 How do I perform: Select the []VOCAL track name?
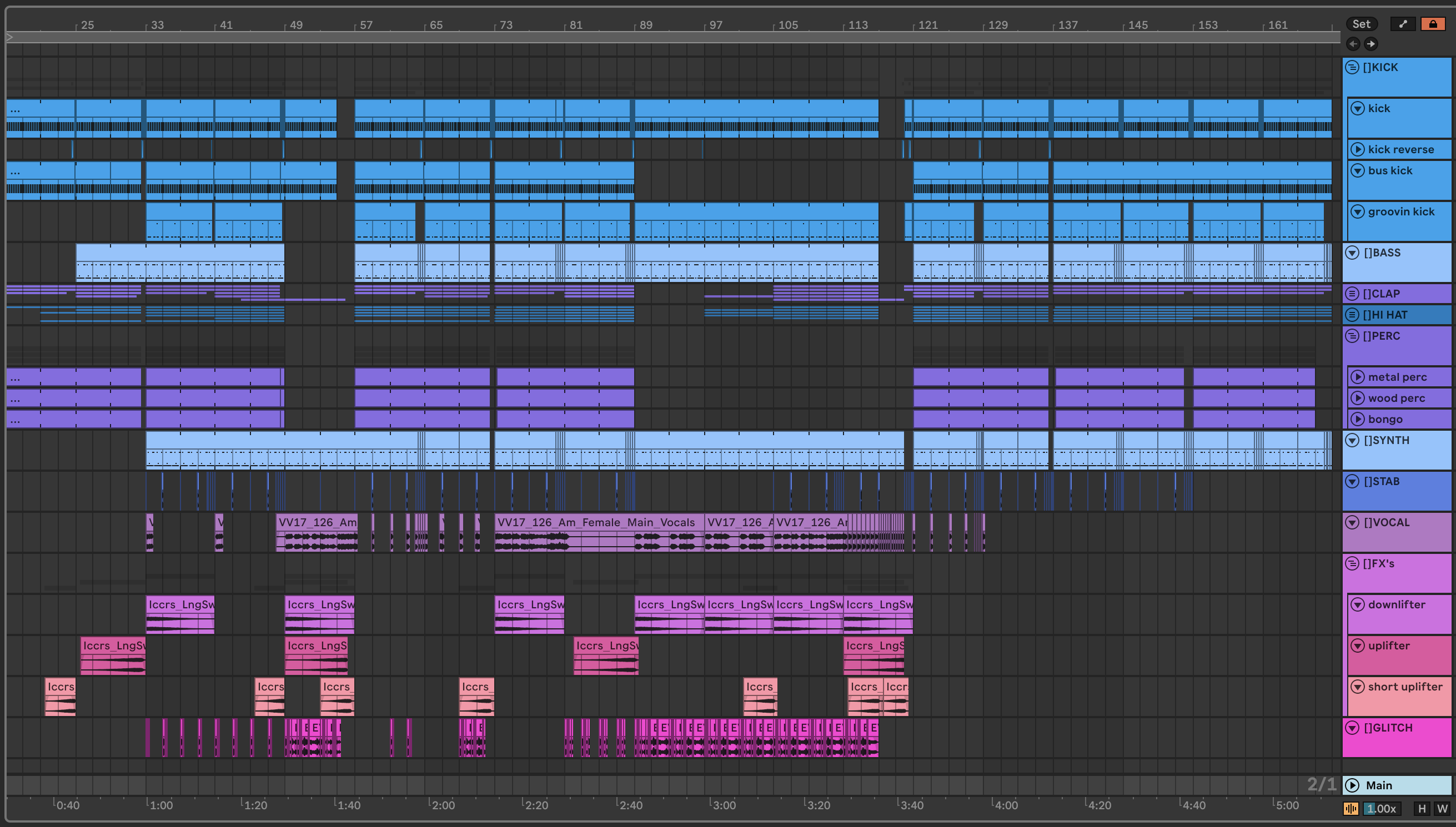[1387, 522]
